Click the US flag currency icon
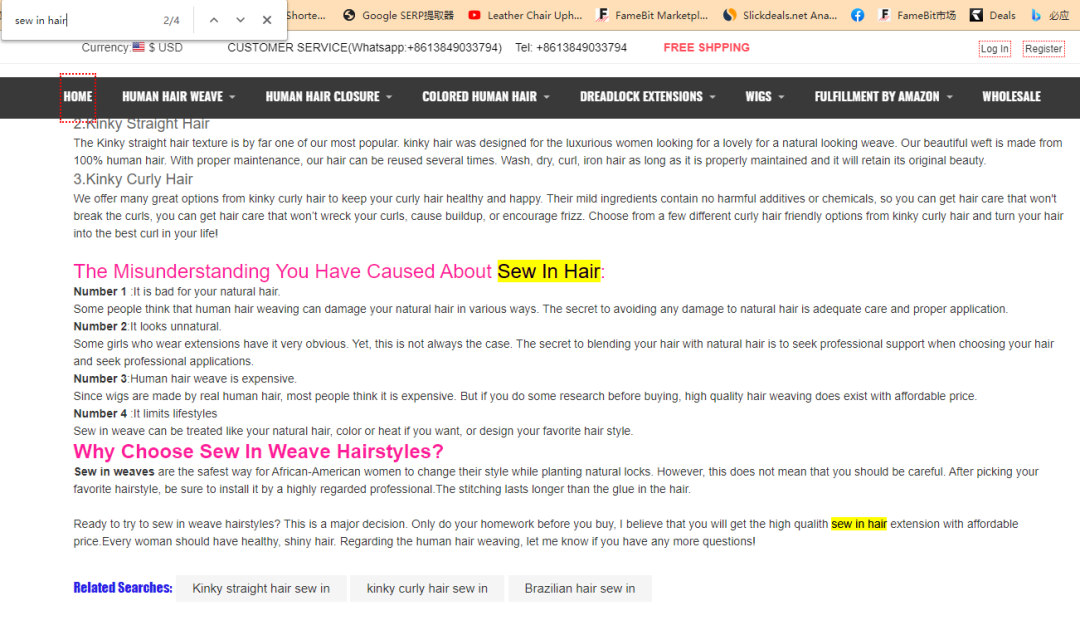Screen dimensions: 1080x630 (x=138, y=48)
